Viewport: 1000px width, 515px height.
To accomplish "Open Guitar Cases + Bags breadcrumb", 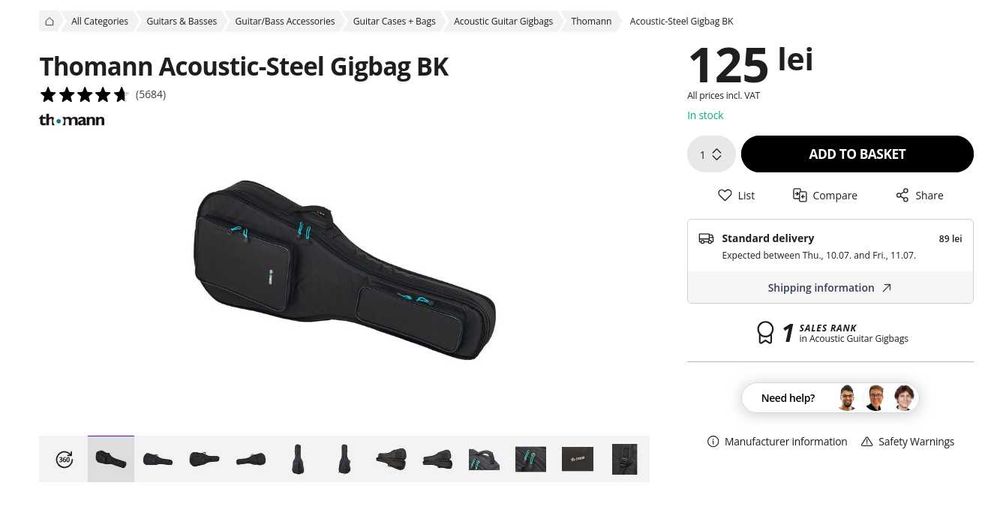I will [x=394, y=21].
